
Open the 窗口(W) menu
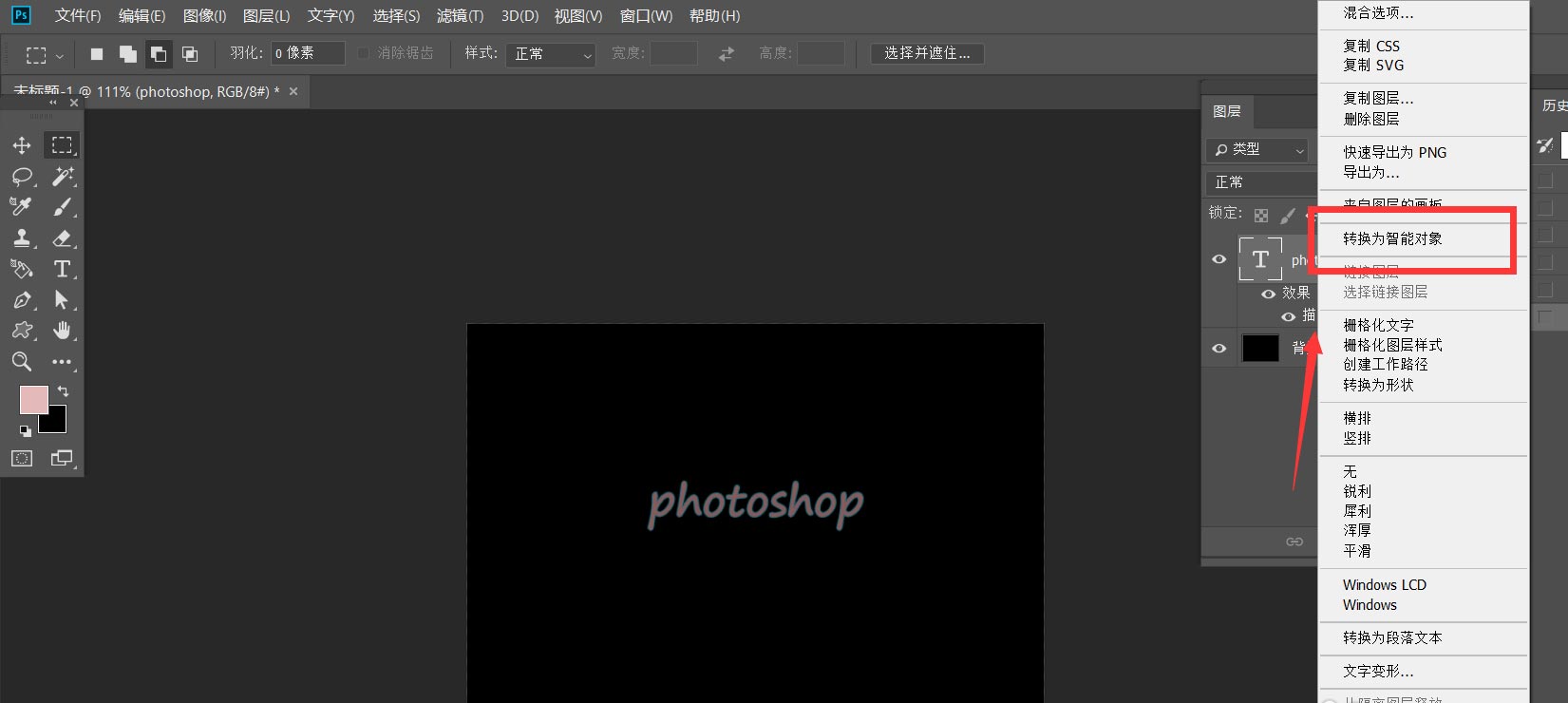pyautogui.click(x=646, y=16)
